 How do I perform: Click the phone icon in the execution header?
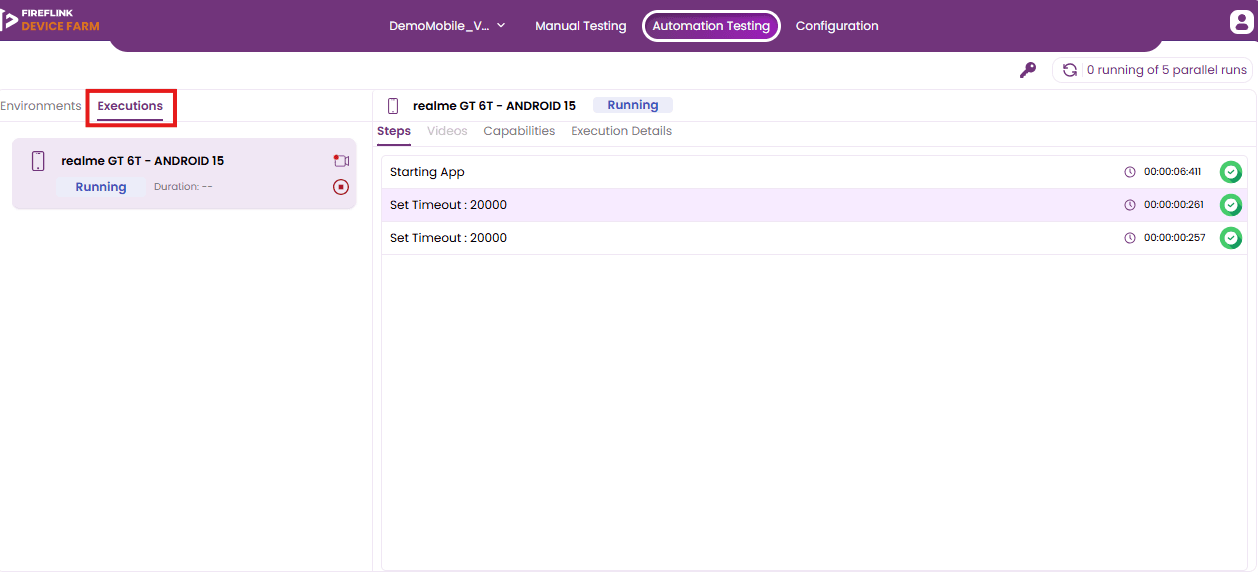pos(393,105)
